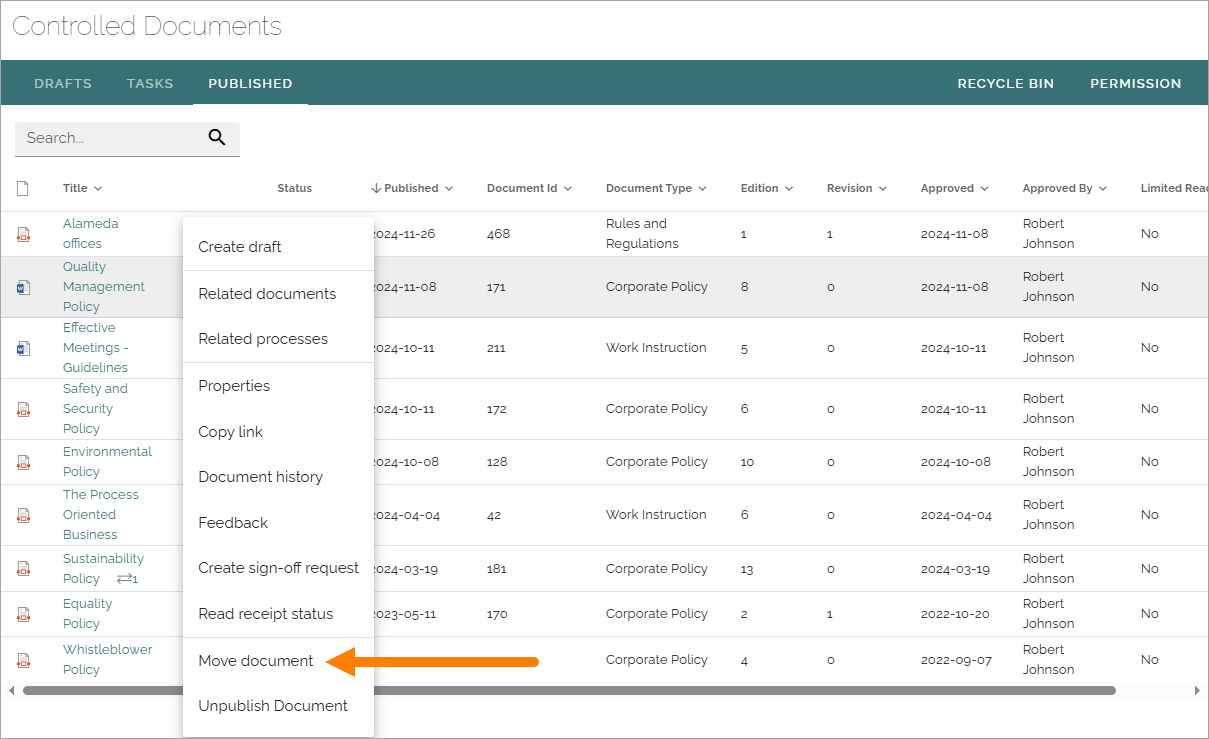The width and height of the screenshot is (1209, 739).
Task: Click PDF icon for The Process Oriented Business
Action: click(x=23, y=515)
